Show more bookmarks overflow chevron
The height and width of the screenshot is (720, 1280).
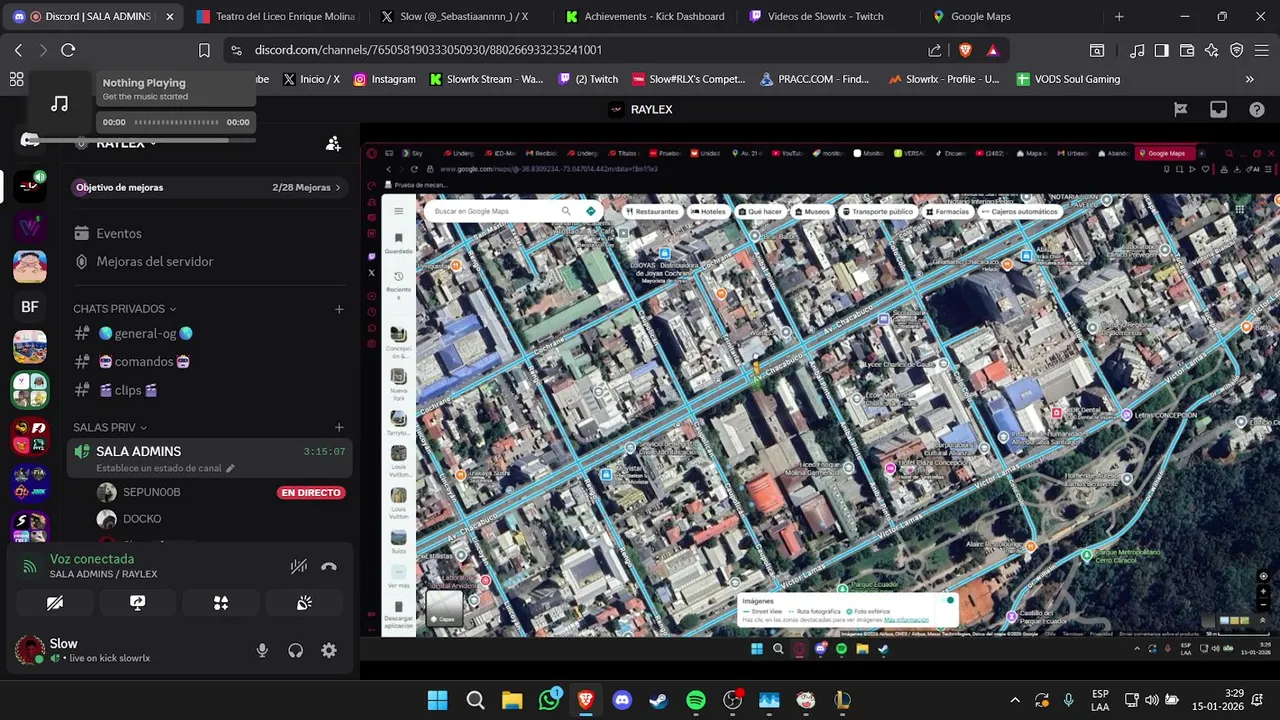click(1249, 79)
